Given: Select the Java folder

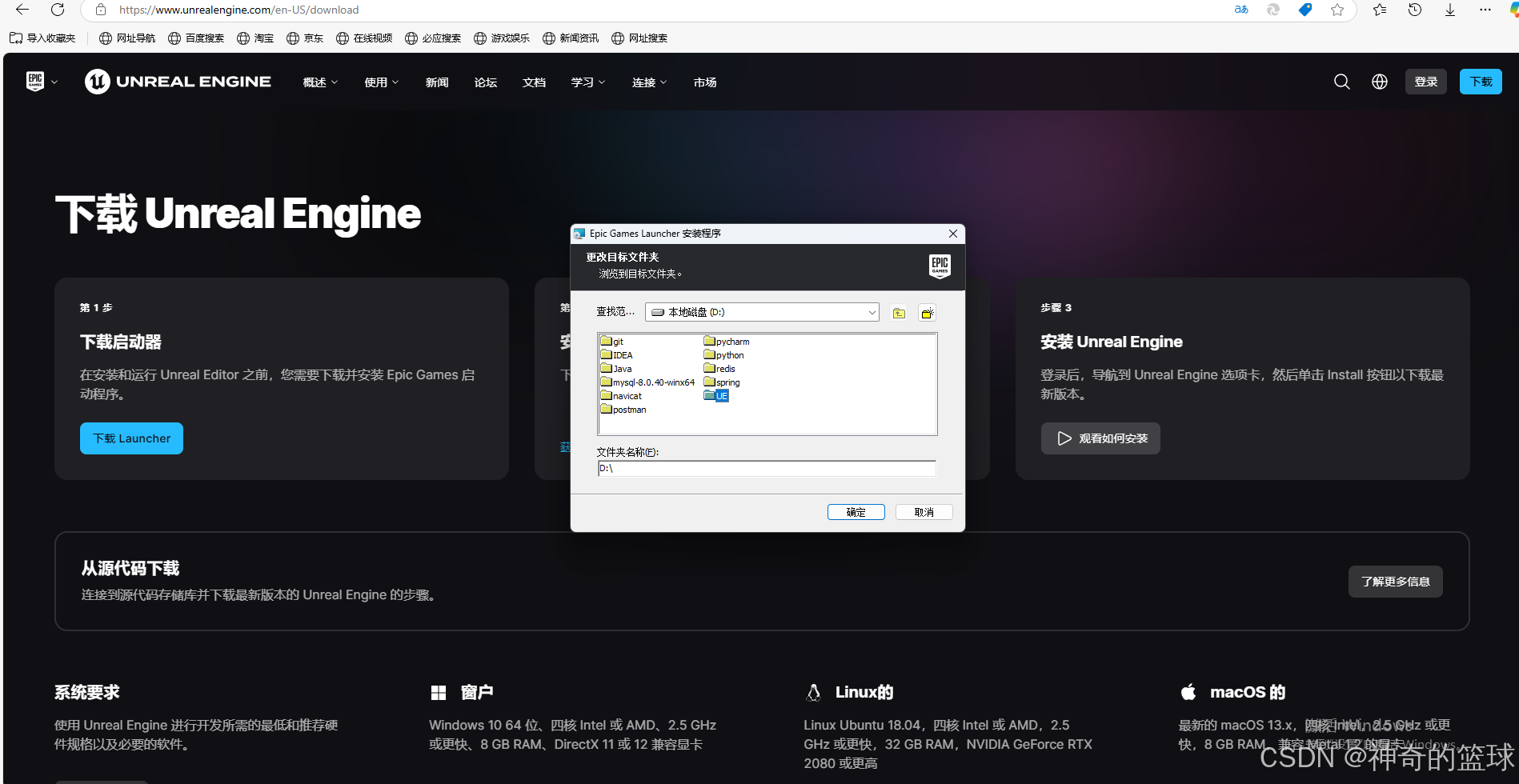Looking at the screenshot, I should pos(616,369).
